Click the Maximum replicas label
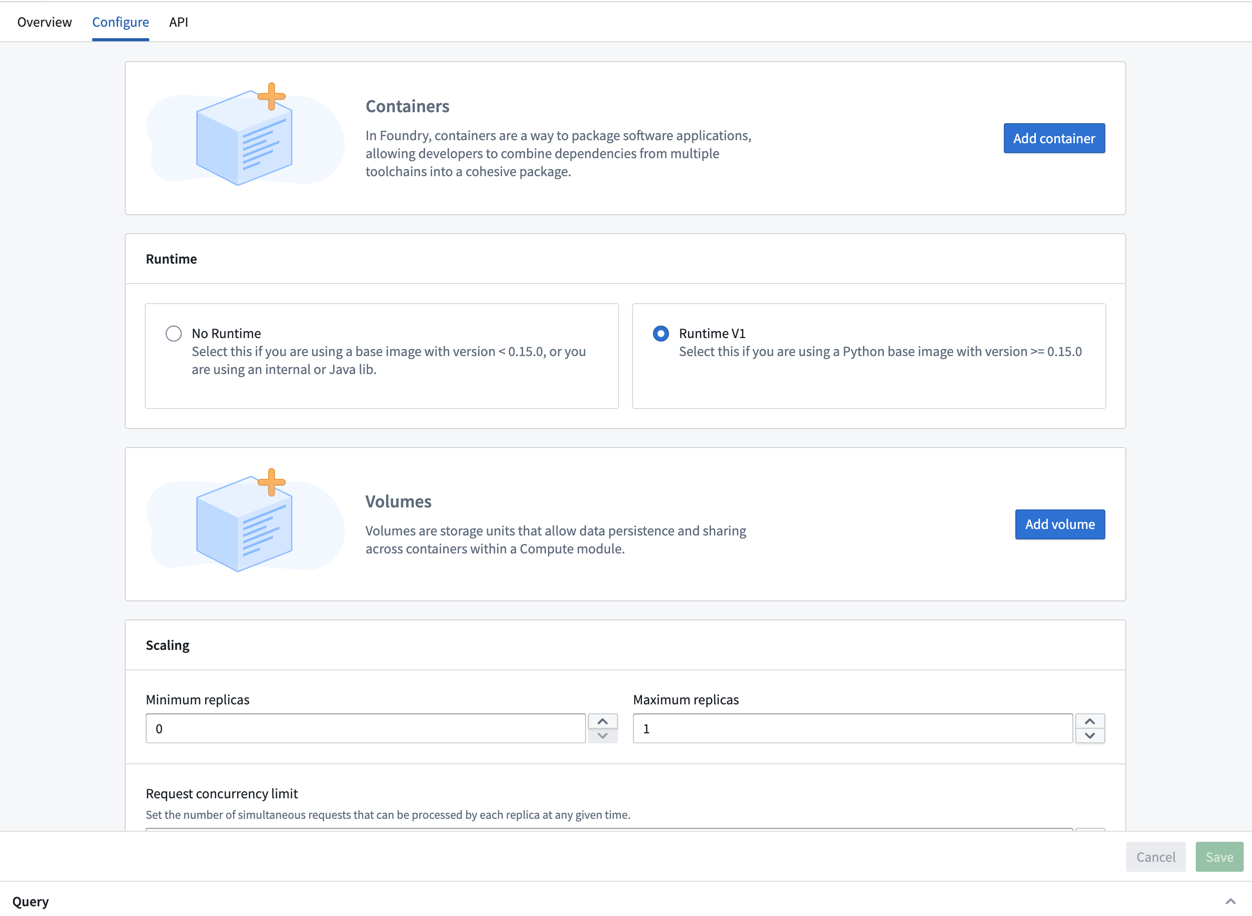1252x916 pixels. point(686,699)
